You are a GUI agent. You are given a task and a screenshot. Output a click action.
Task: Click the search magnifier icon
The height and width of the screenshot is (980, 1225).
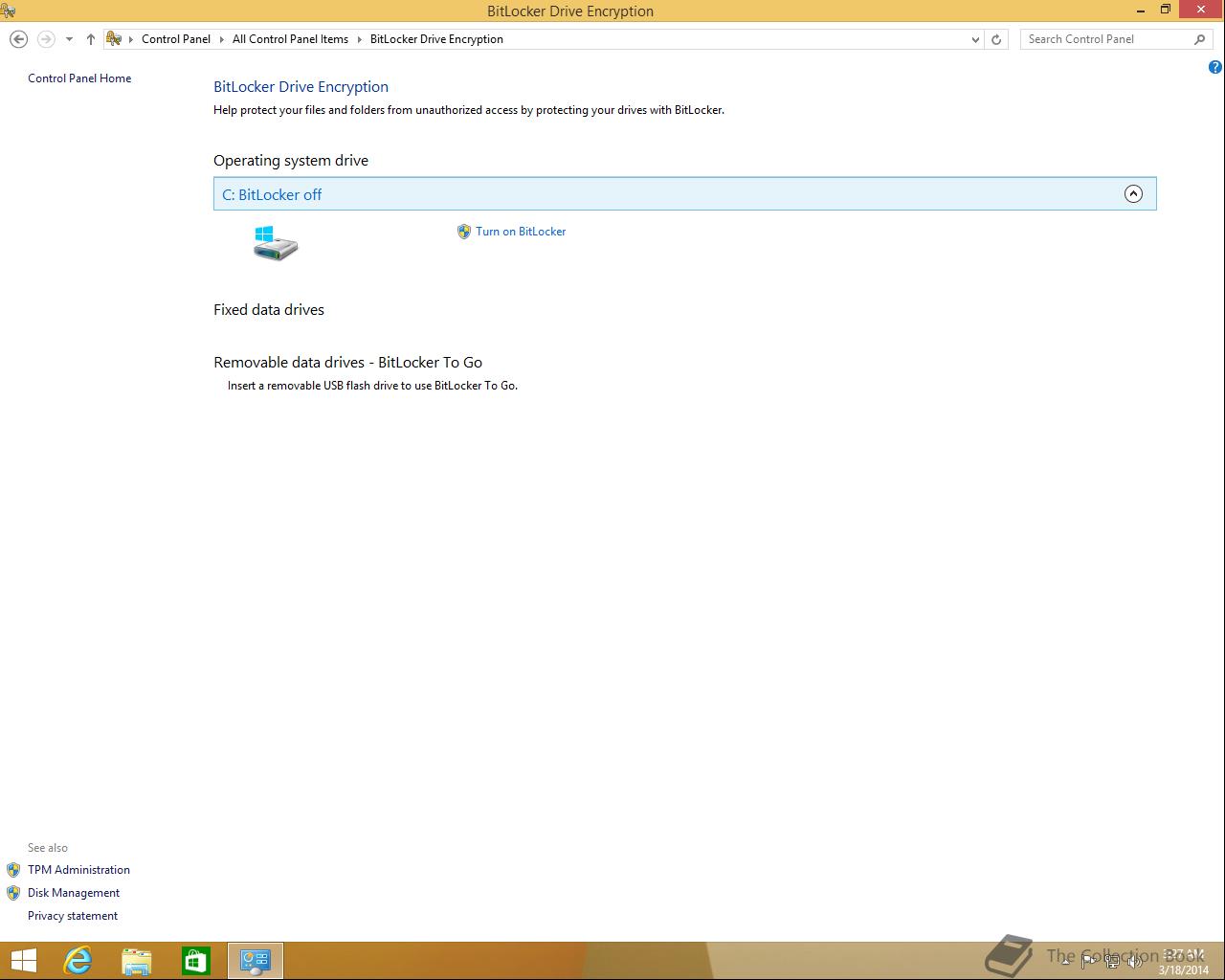pos(1200,39)
